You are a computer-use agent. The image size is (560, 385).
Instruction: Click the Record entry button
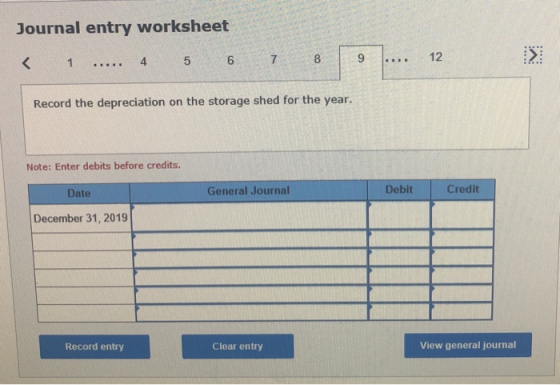pos(95,346)
